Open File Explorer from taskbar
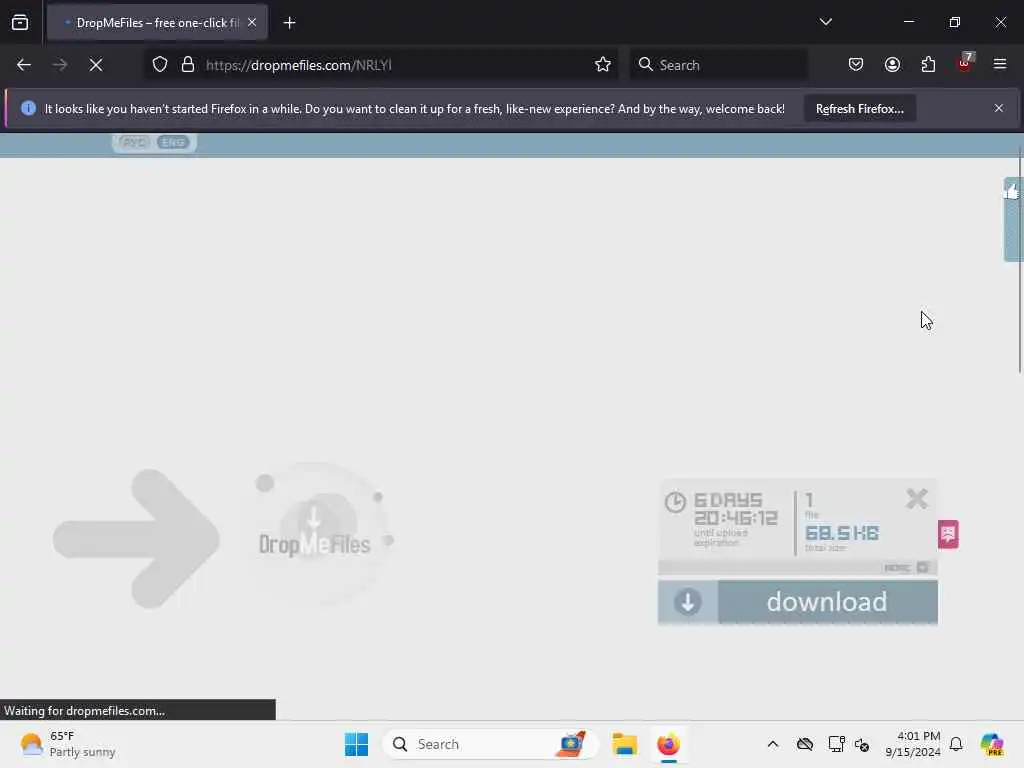 pyautogui.click(x=624, y=744)
